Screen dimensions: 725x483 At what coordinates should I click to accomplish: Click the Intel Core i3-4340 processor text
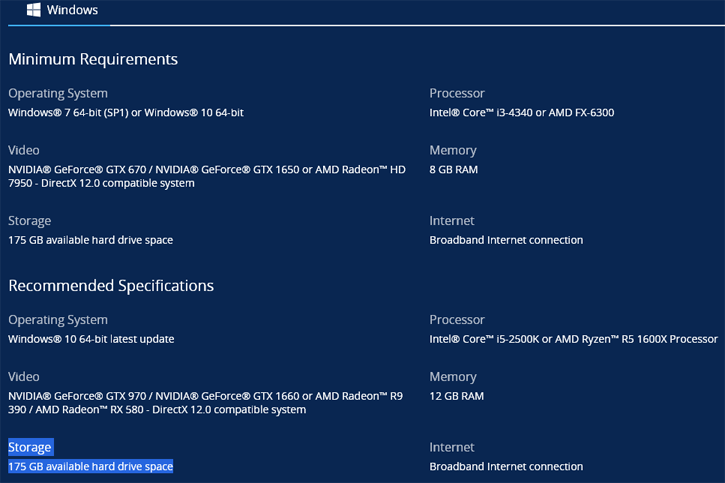(521, 113)
